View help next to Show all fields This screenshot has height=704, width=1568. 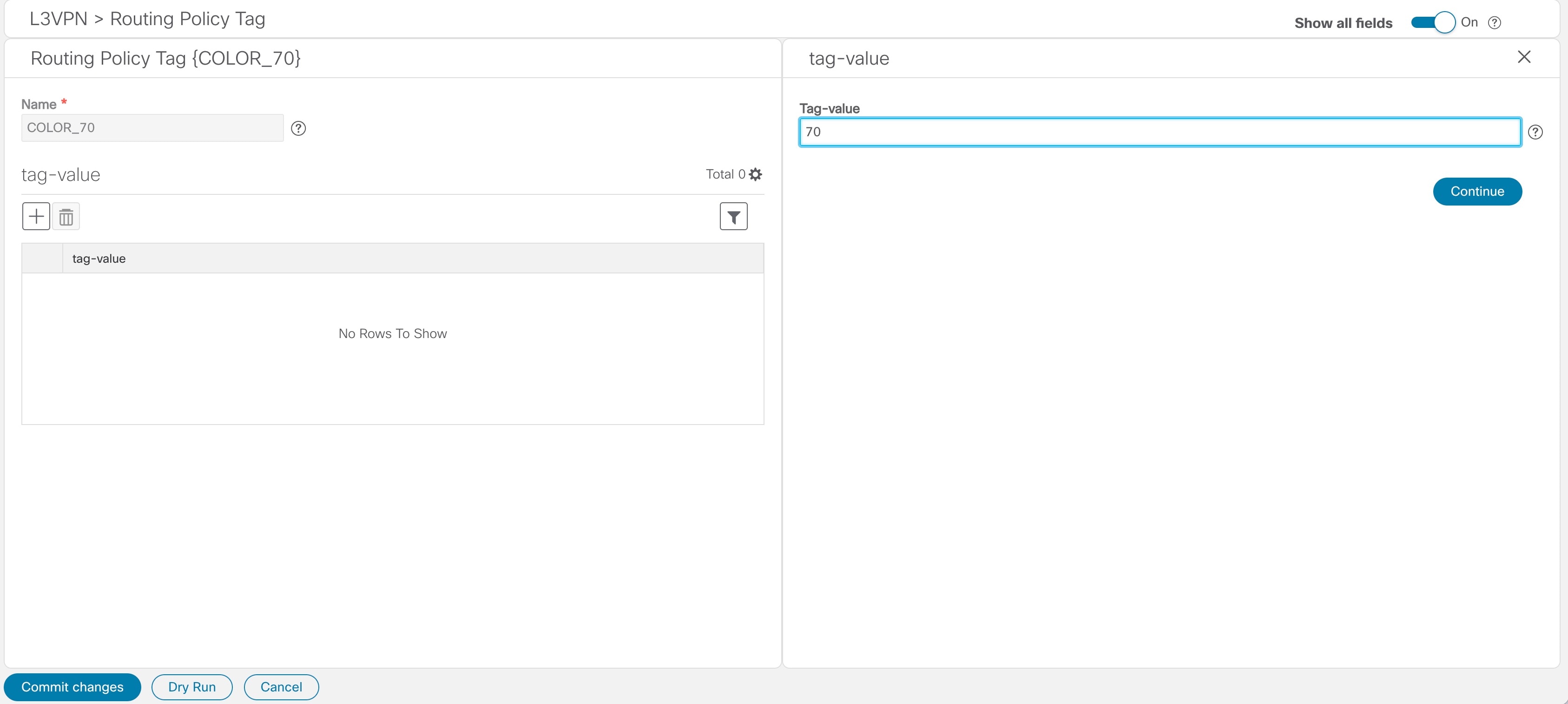1495,22
